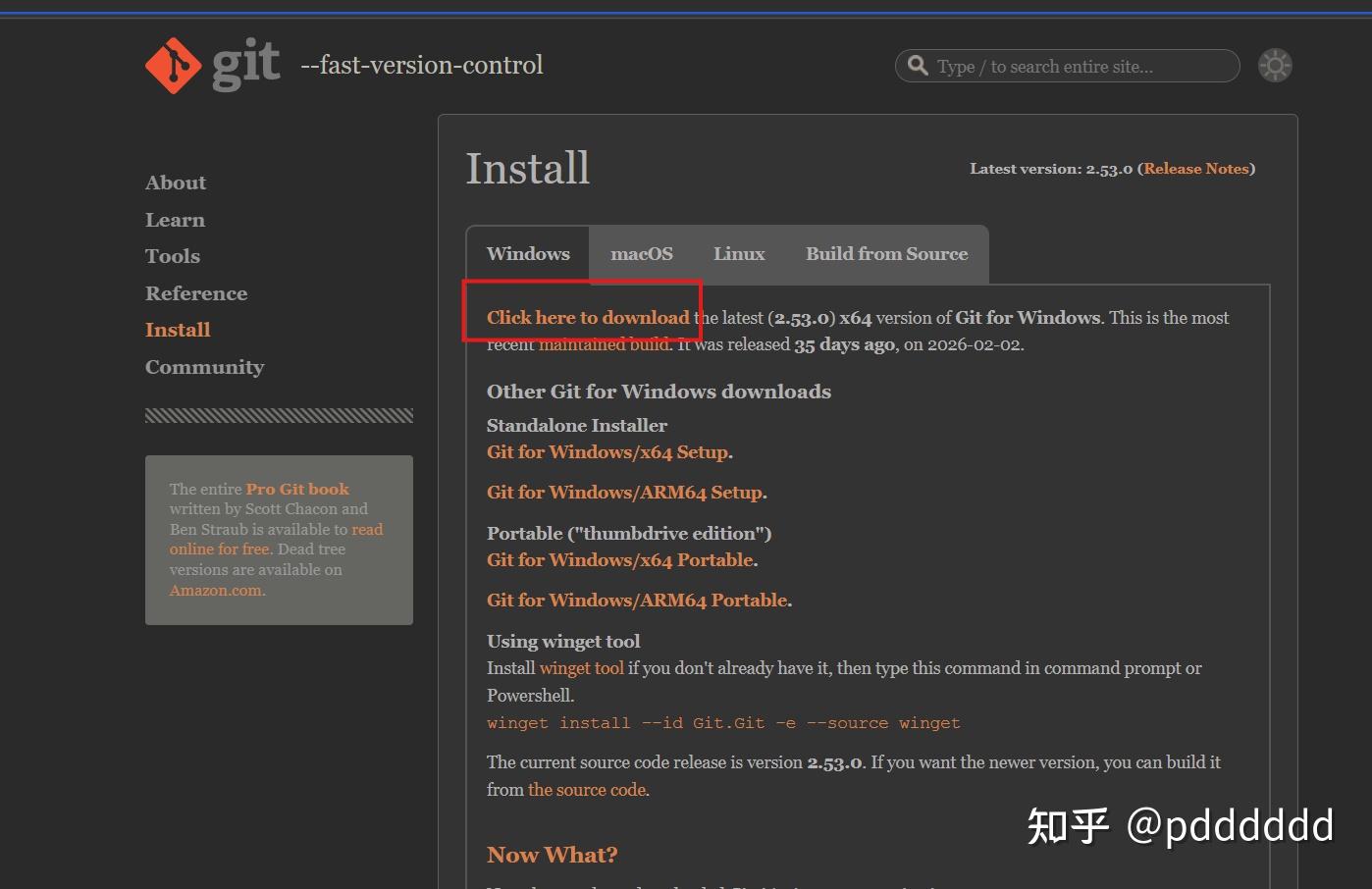Image resolution: width=1372 pixels, height=889 pixels.
Task: Download Git for Windows/x64 Setup
Action: pyautogui.click(x=608, y=452)
